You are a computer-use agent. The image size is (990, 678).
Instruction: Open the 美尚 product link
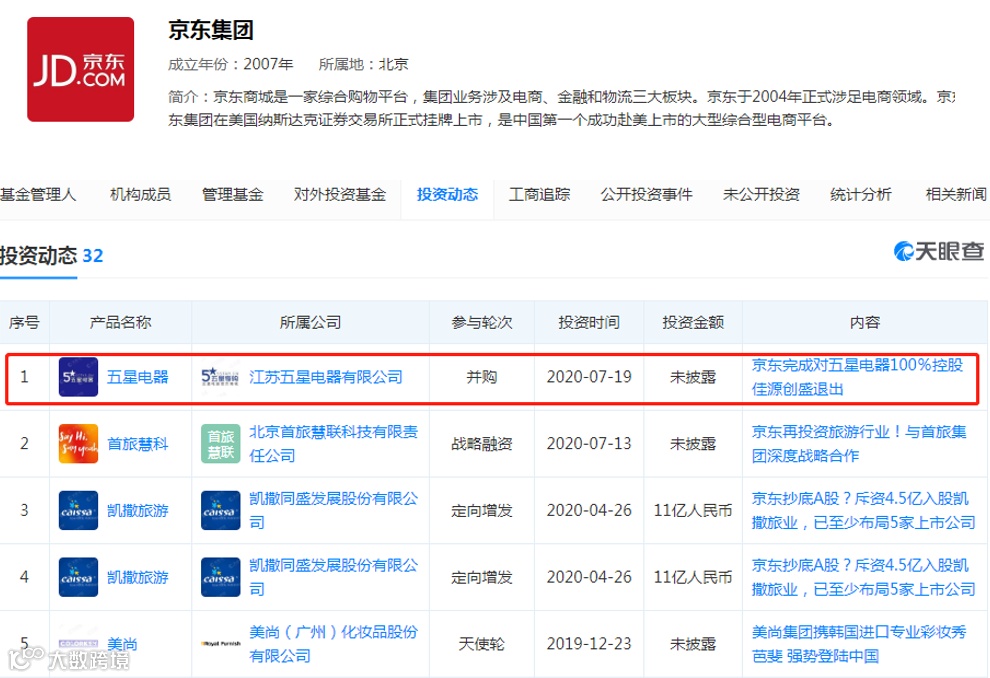tap(122, 644)
